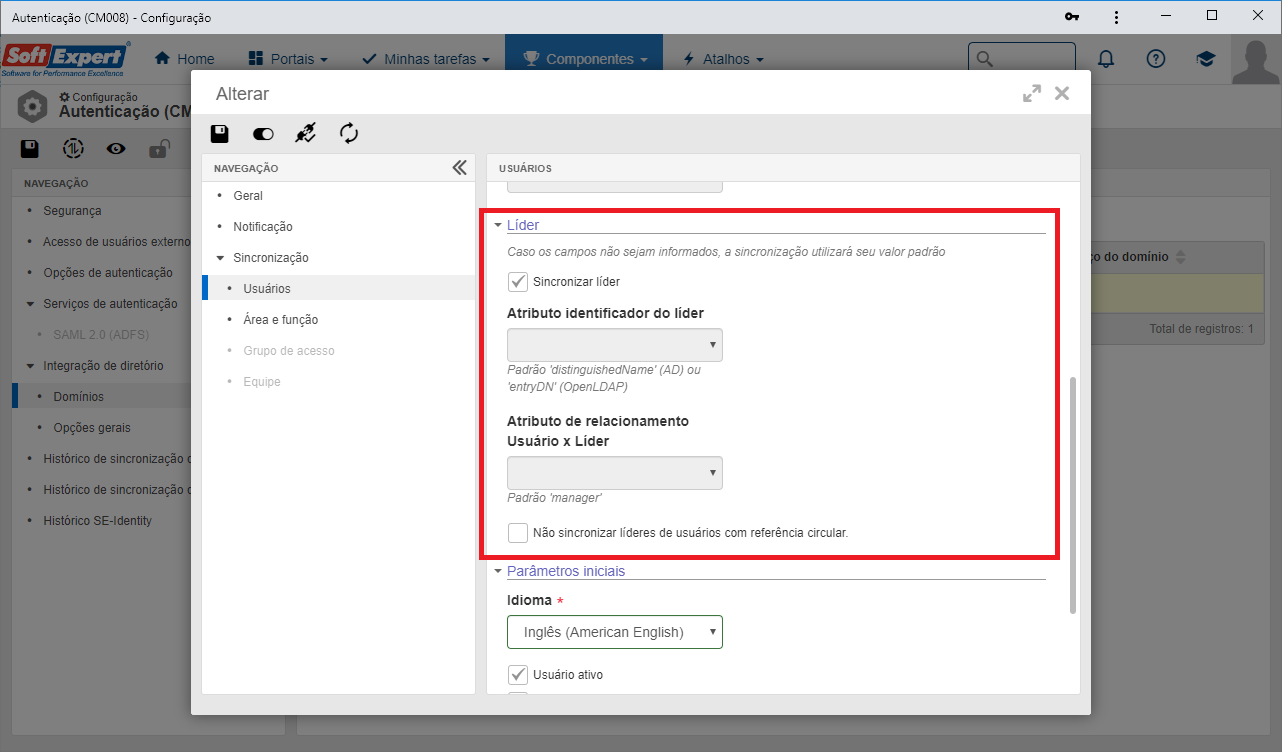Image resolution: width=1282 pixels, height=752 pixels.
Task: Select Geral in dialog navigation
Action: [x=248, y=196]
